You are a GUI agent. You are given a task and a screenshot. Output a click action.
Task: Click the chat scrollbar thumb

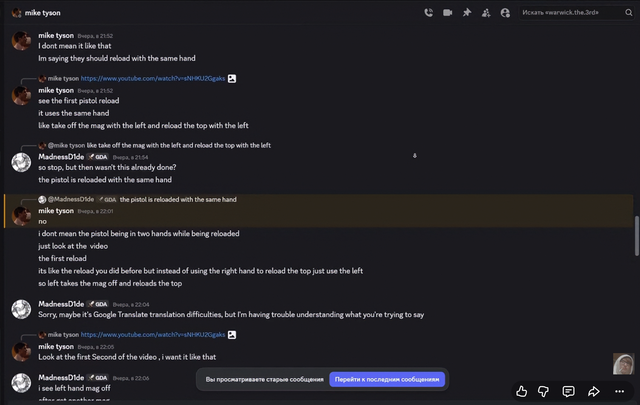(636, 236)
